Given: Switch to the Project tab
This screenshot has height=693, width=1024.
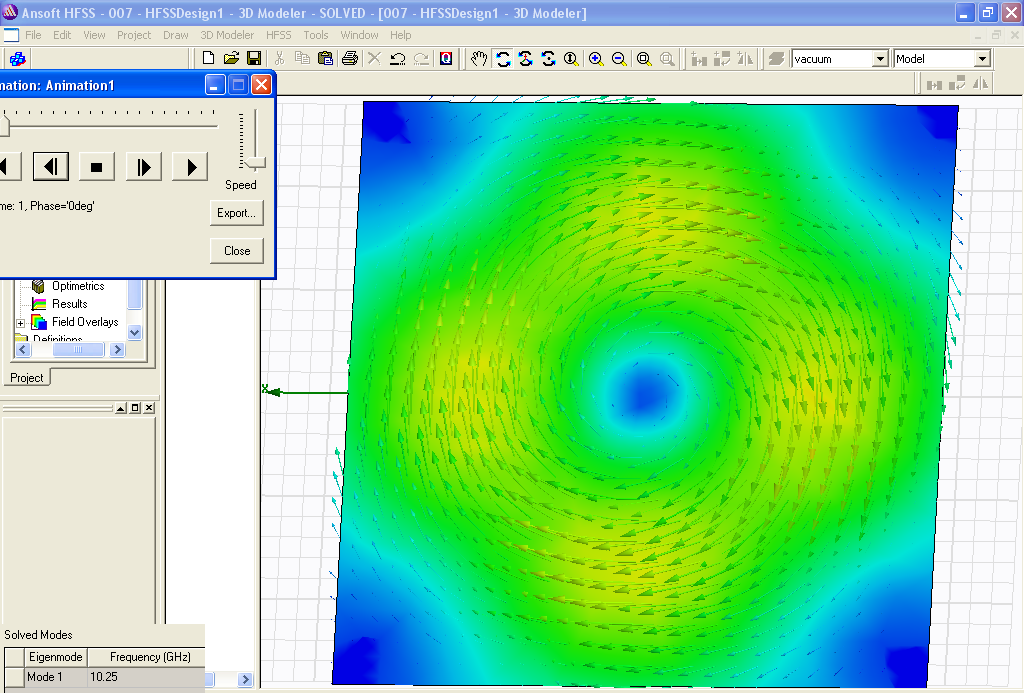Looking at the screenshot, I should pos(26,378).
